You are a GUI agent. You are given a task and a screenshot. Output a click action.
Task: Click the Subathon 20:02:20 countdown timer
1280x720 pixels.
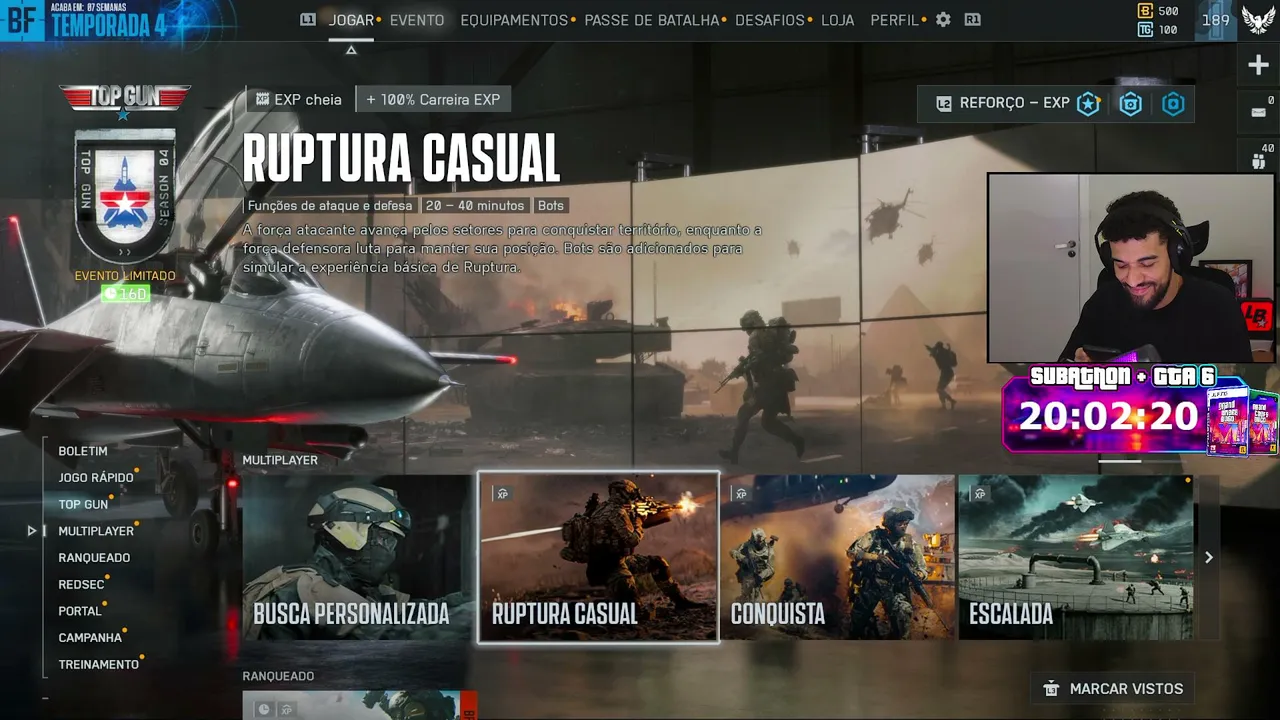tap(1109, 415)
